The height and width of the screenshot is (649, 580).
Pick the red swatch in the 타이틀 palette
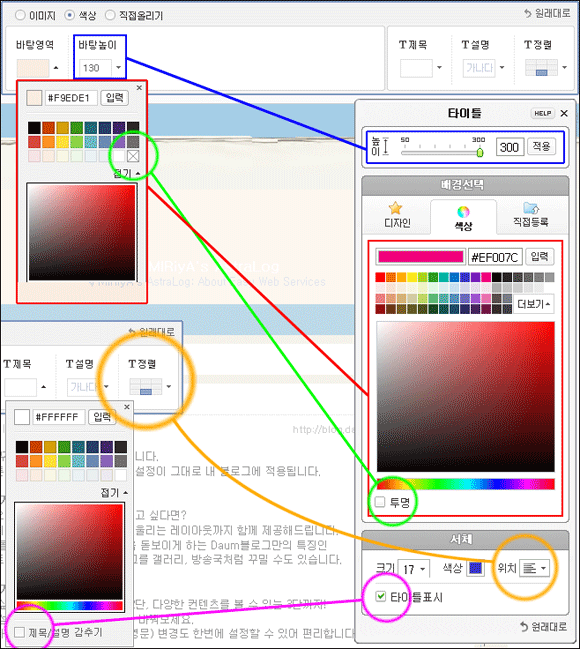pyautogui.click(x=380, y=277)
